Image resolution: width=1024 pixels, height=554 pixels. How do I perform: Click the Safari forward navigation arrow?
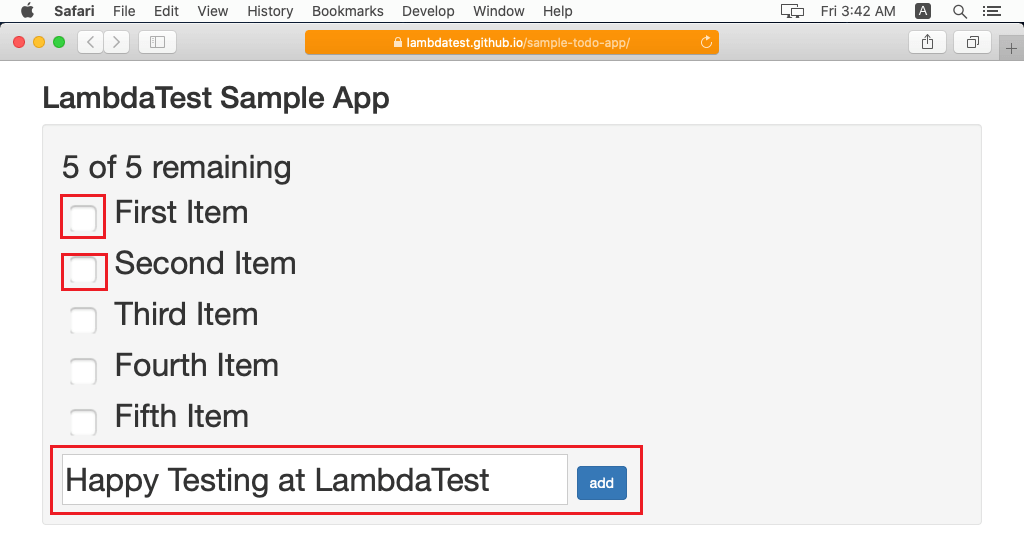[x=116, y=42]
